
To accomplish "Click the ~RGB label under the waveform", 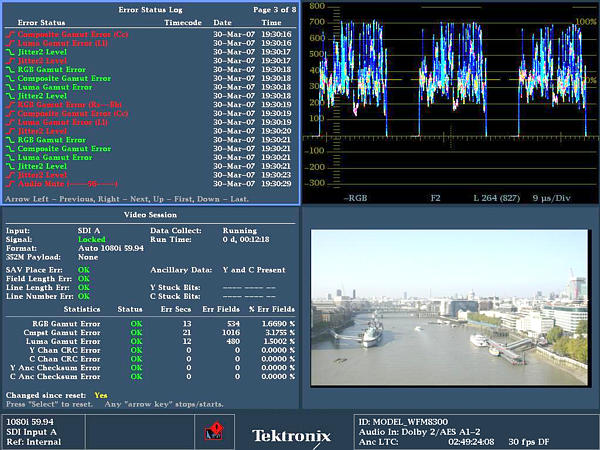I will (357, 198).
